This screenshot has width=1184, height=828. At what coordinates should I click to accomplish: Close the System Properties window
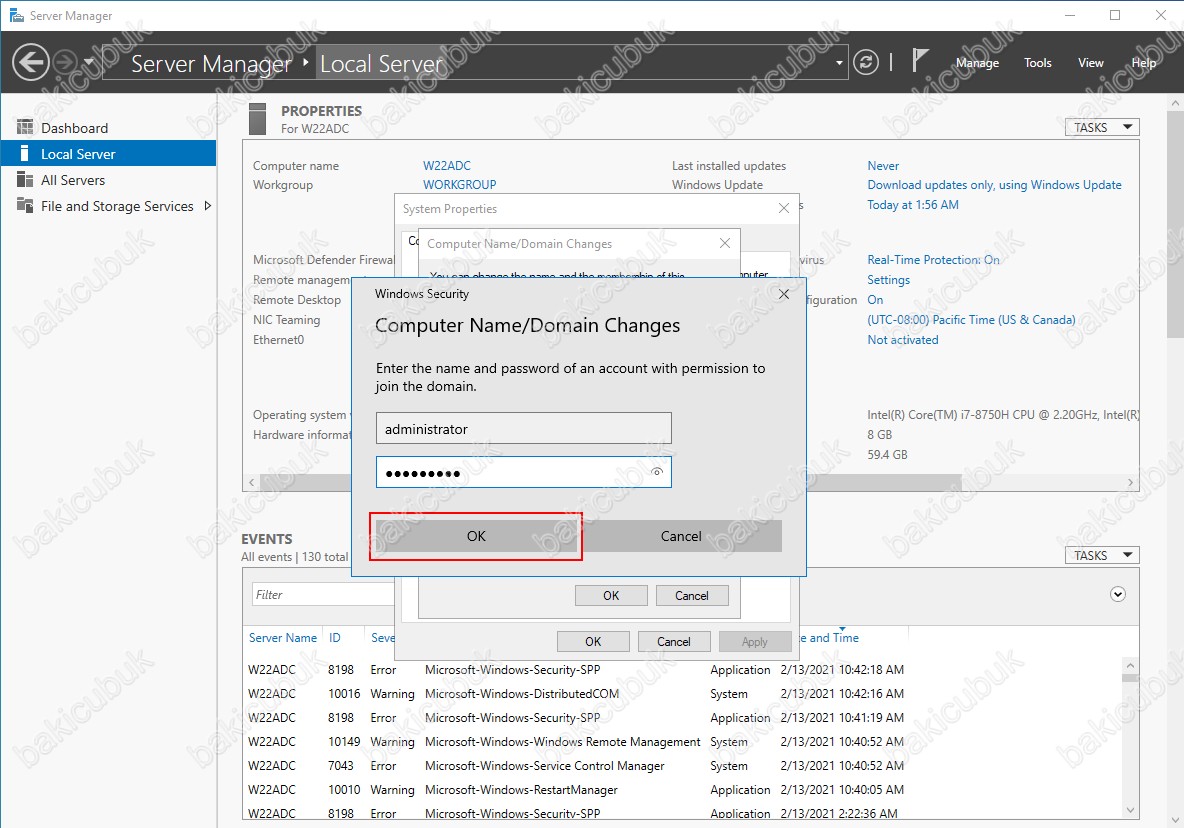point(784,208)
